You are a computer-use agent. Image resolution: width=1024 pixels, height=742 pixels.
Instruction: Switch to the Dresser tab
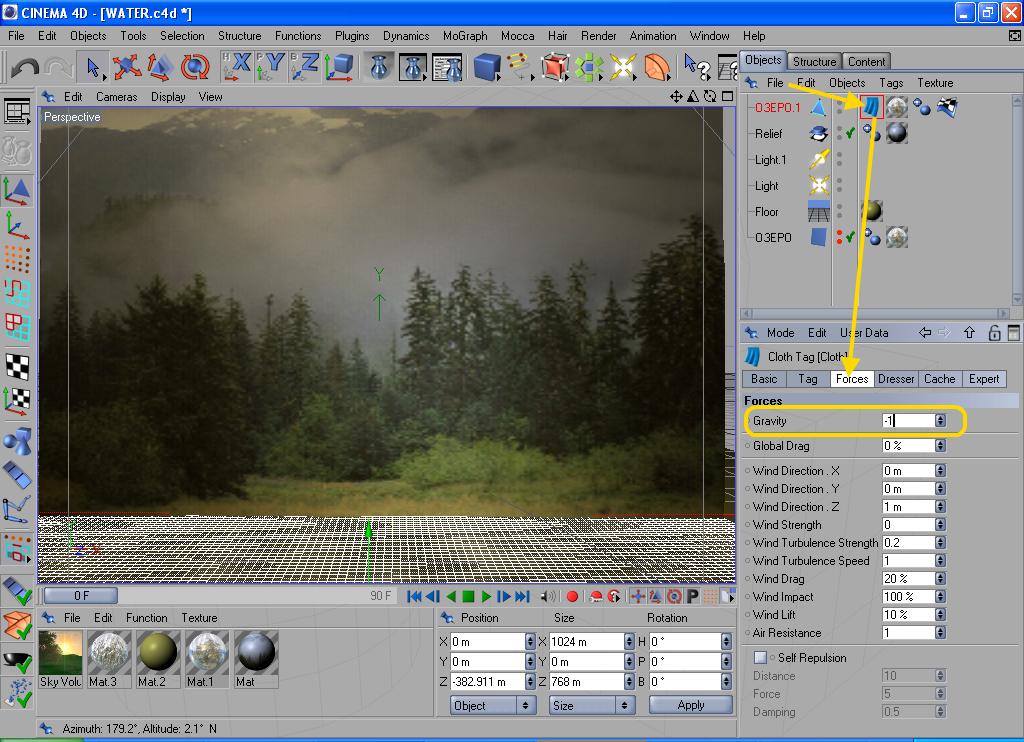coord(895,379)
